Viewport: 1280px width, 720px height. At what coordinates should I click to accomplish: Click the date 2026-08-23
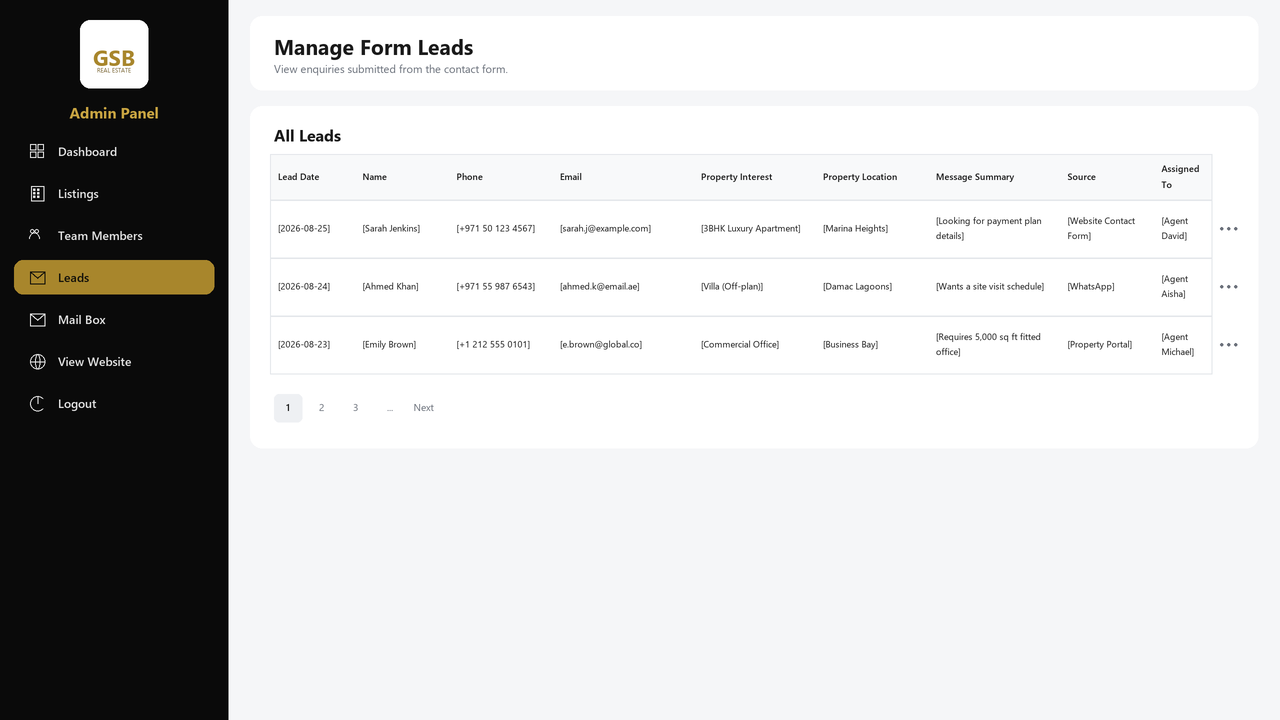[304, 345]
